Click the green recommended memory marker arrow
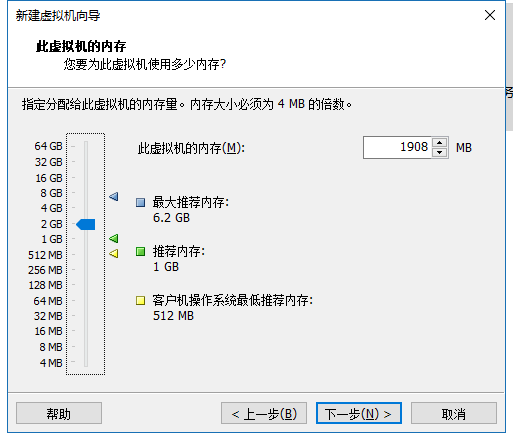This screenshot has width=513, height=440. pyautogui.click(x=114, y=238)
